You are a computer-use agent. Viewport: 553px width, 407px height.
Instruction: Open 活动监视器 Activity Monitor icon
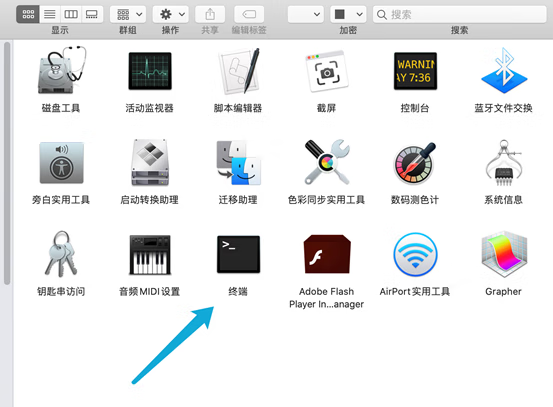pyautogui.click(x=150, y=71)
